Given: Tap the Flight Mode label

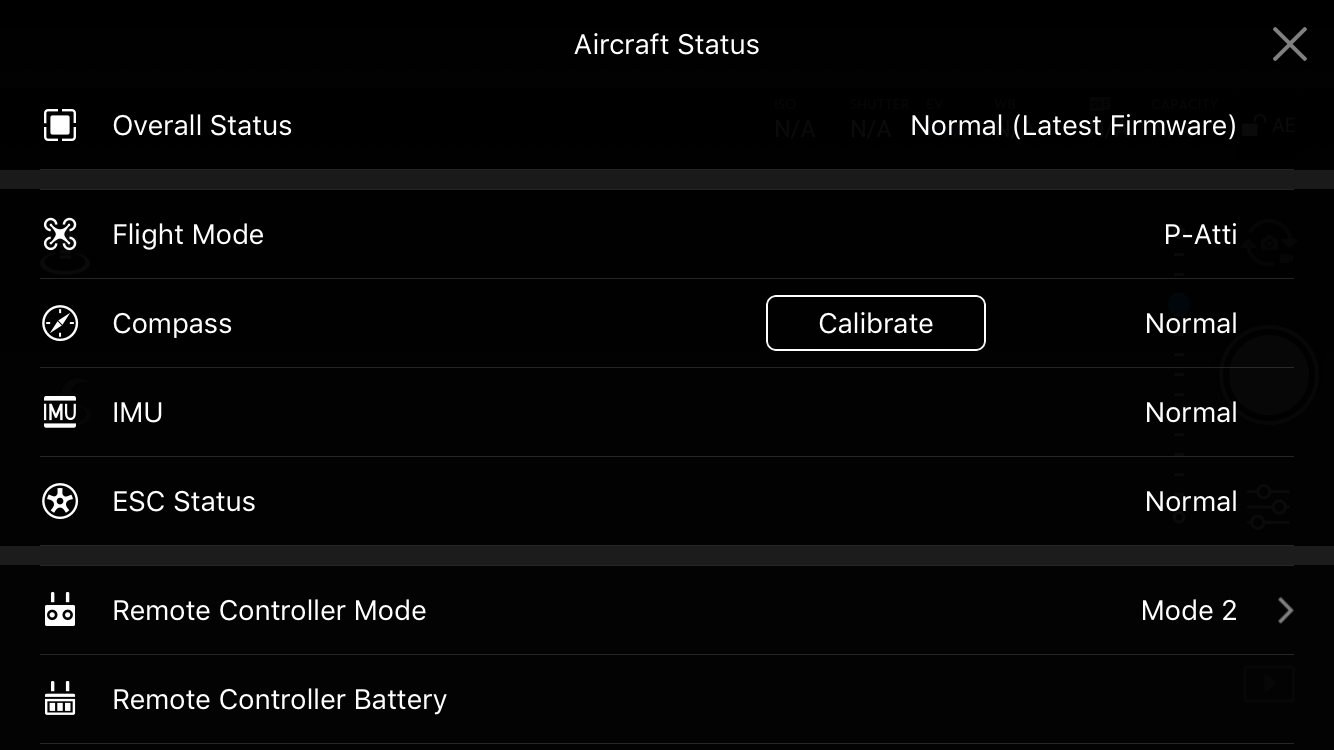Looking at the screenshot, I should pos(188,234).
